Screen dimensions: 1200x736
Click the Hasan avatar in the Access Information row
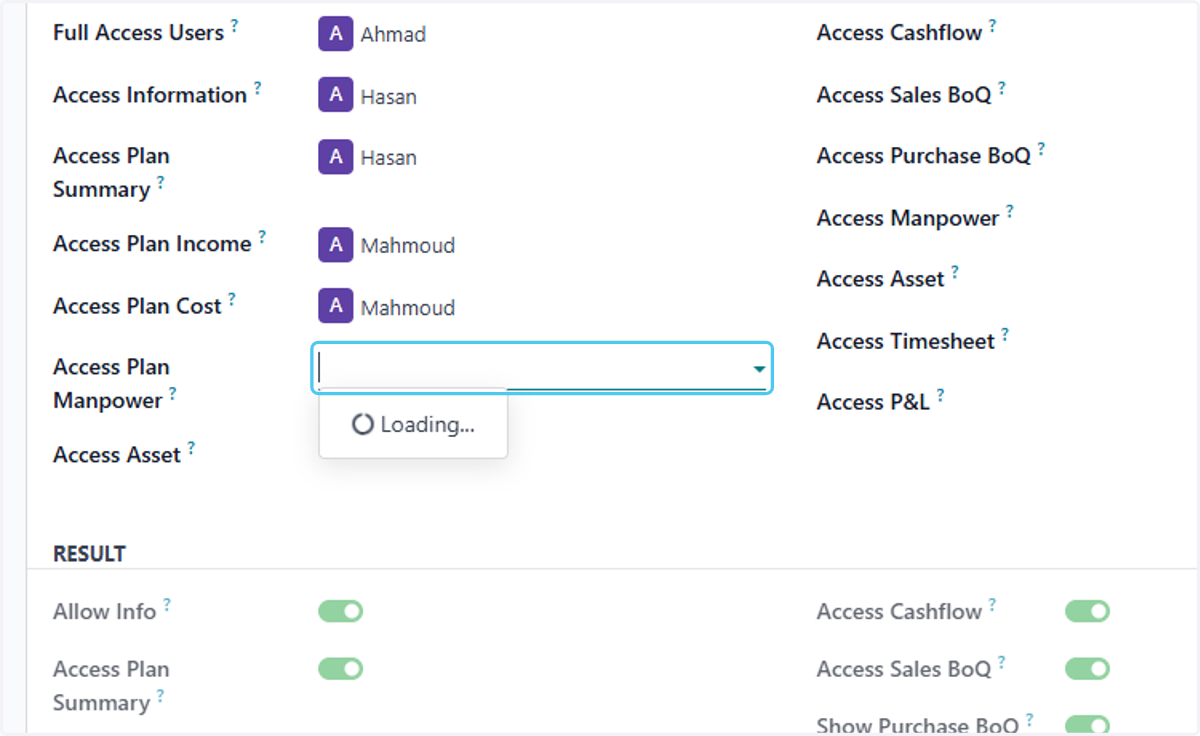336,95
